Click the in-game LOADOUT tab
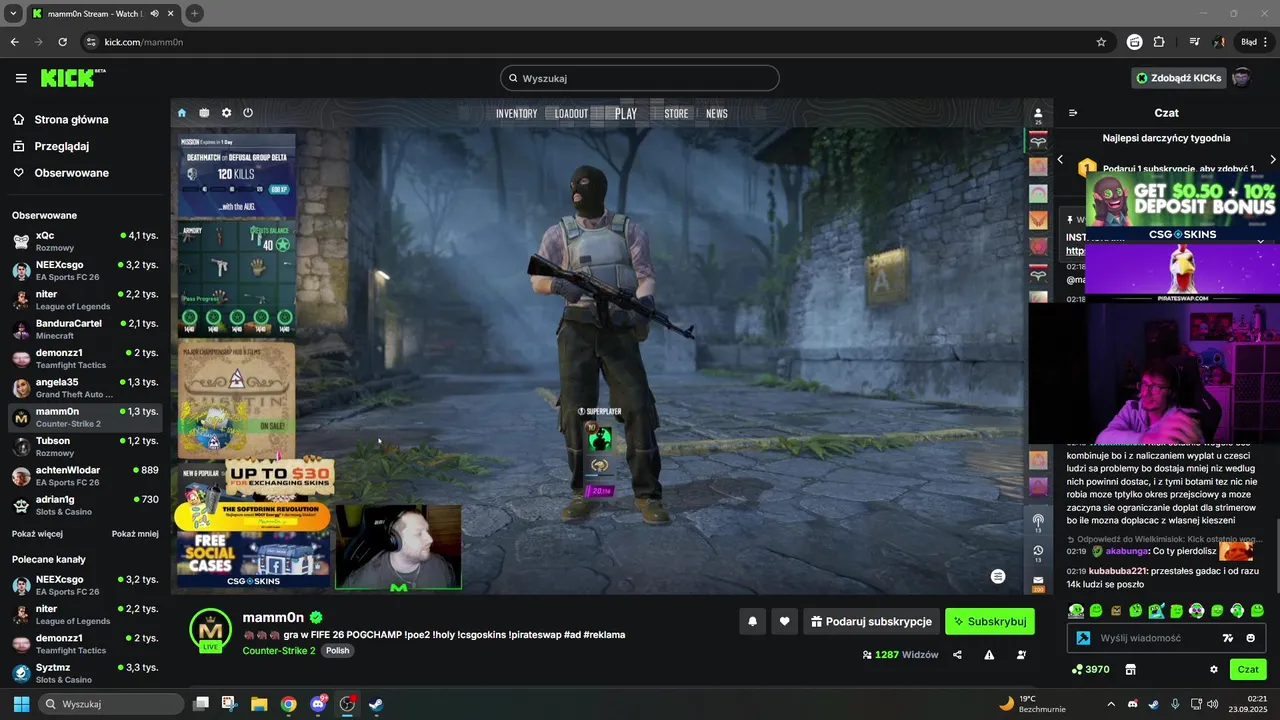Image resolution: width=1280 pixels, height=720 pixels. (x=572, y=114)
